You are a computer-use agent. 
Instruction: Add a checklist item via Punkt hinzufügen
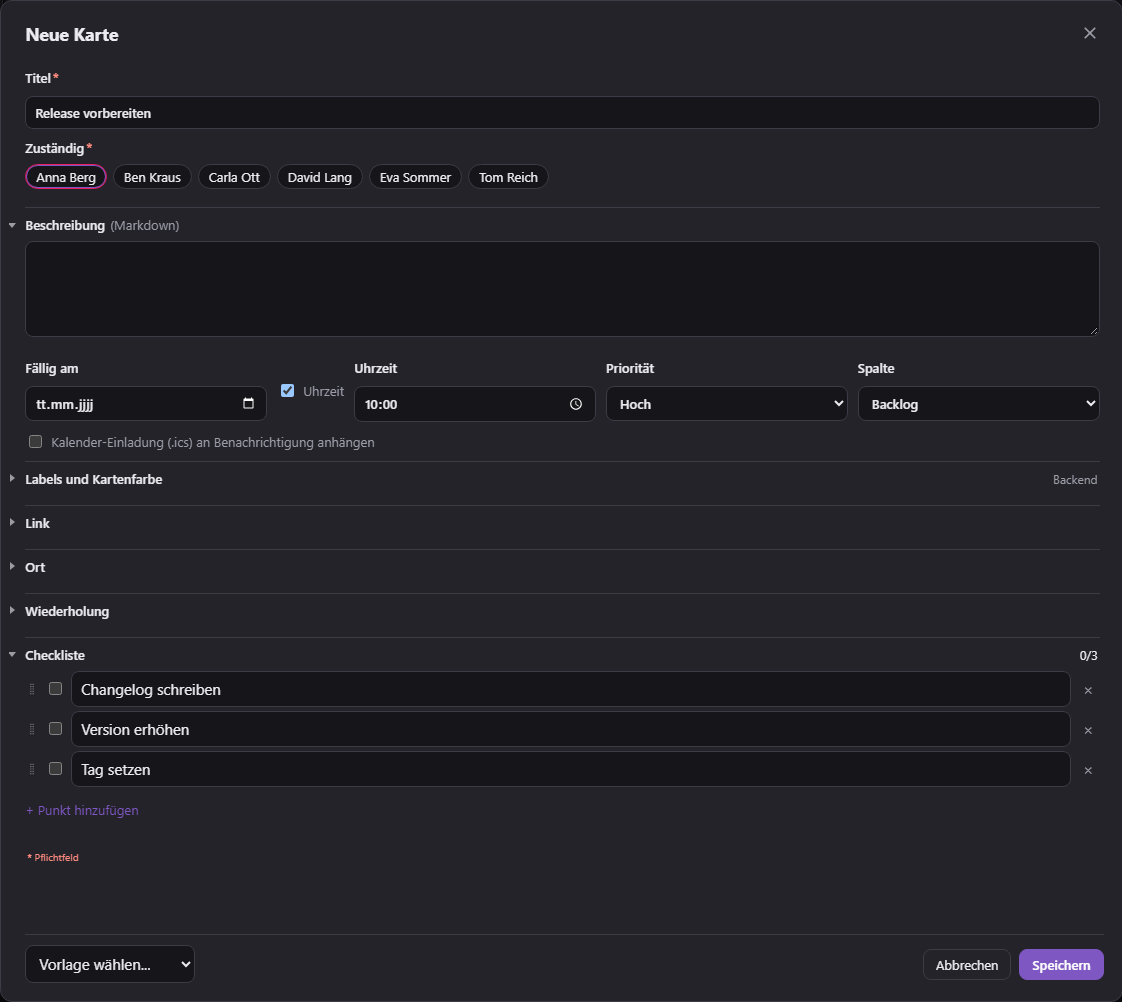pos(82,810)
